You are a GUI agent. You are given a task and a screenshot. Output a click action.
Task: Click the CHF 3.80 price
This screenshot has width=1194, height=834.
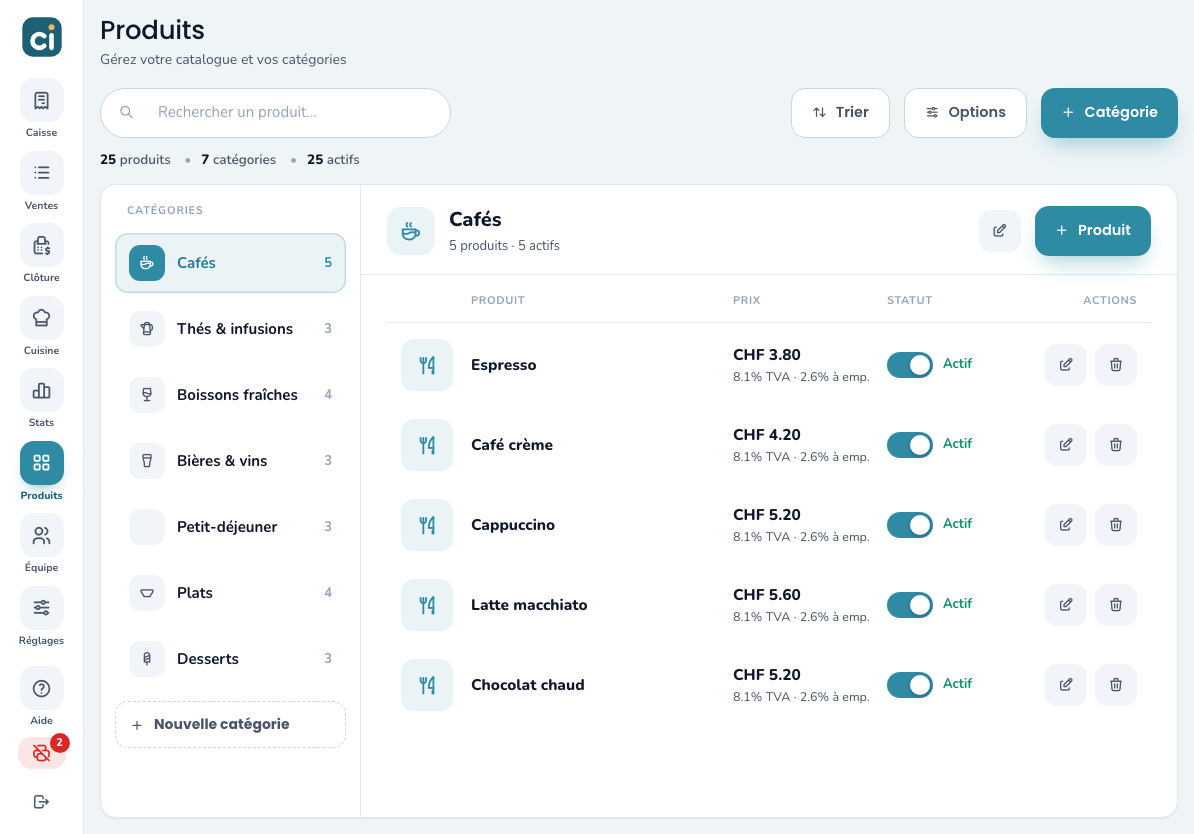point(767,355)
